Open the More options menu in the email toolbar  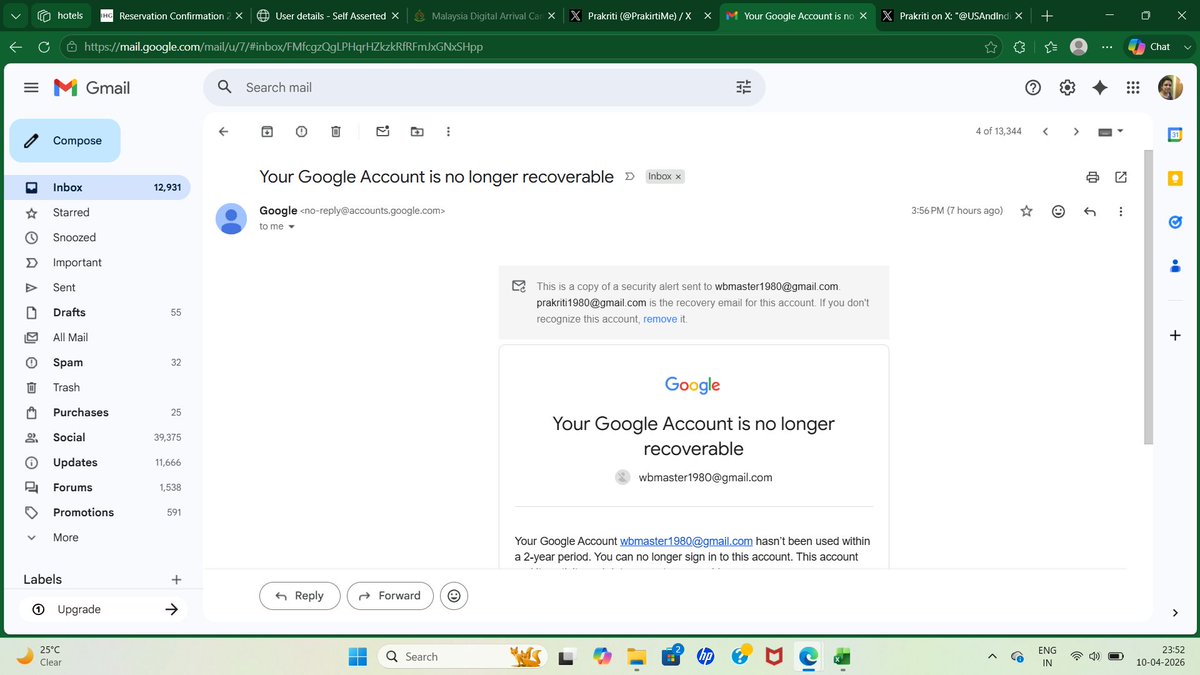tap(448, 131)
